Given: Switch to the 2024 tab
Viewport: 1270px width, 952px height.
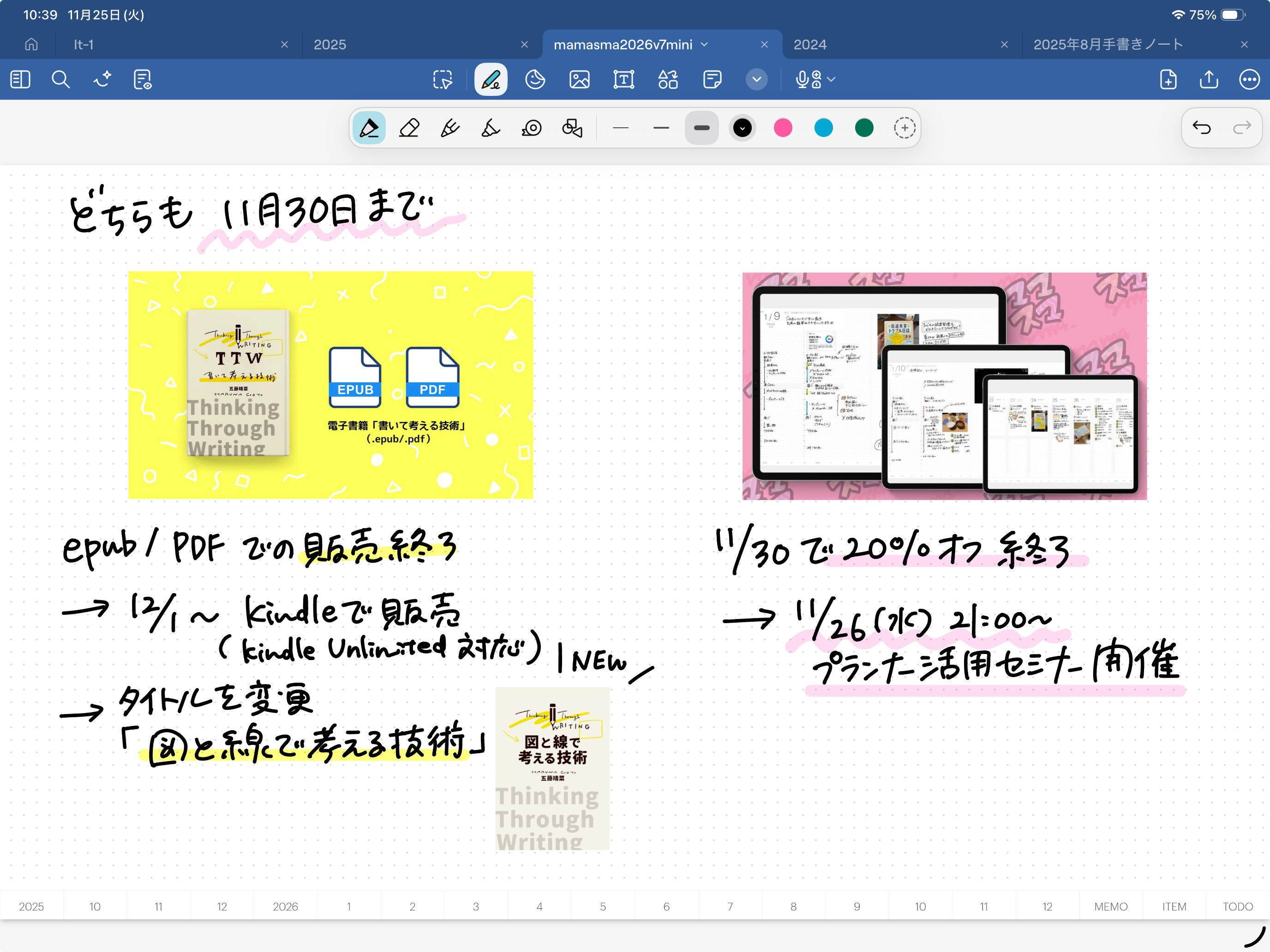Looking at the screenshot, I should [809, 45].
